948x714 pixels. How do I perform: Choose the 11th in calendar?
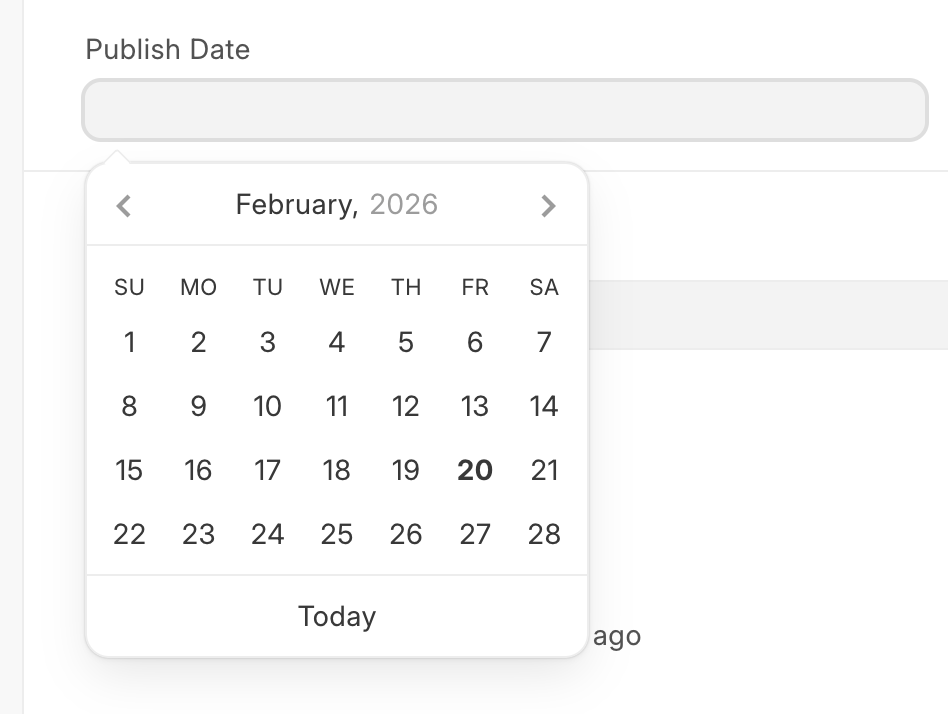point(337,407)
